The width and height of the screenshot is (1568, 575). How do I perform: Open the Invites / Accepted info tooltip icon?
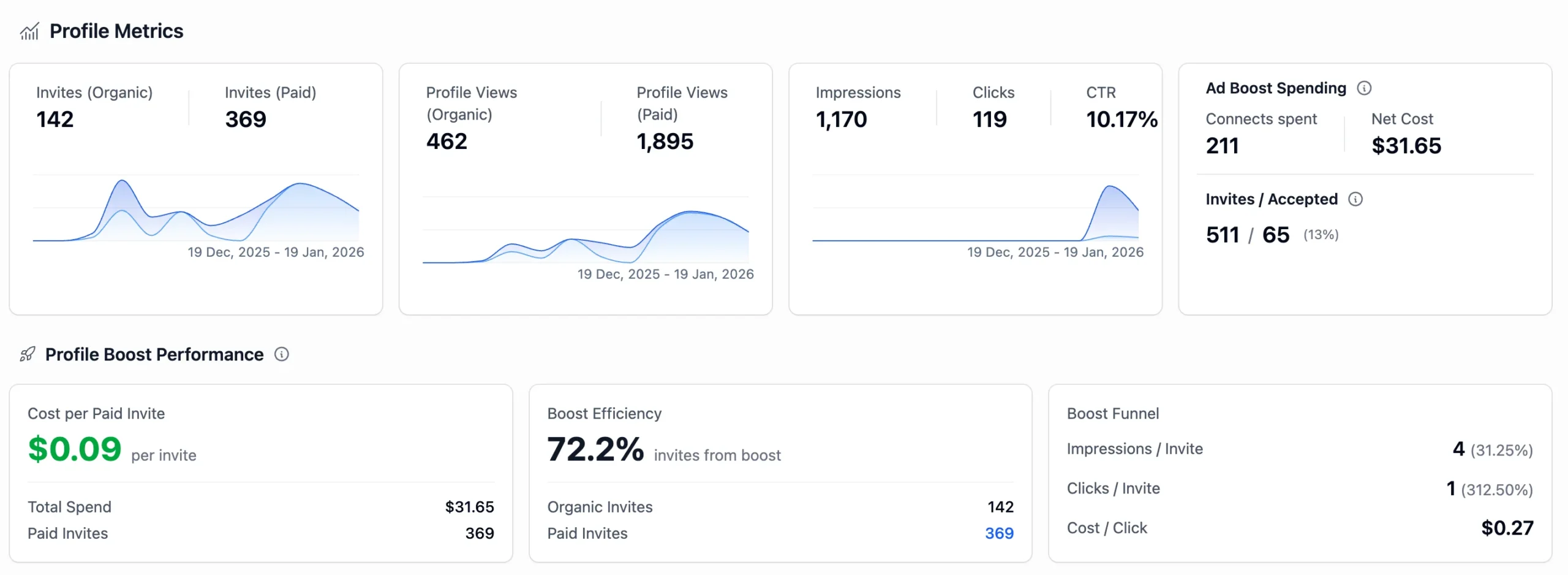(1355, 199)
